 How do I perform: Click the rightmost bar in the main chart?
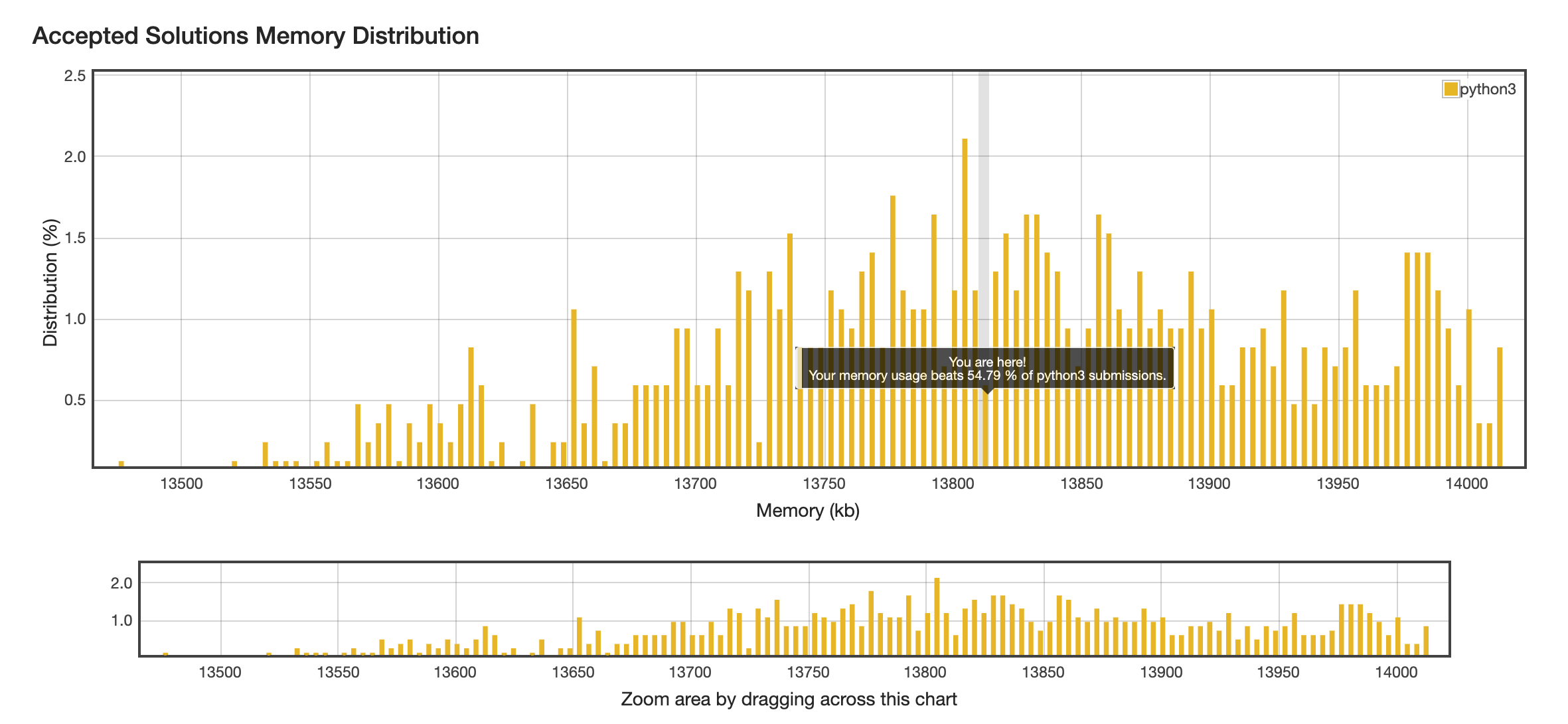1500,405
